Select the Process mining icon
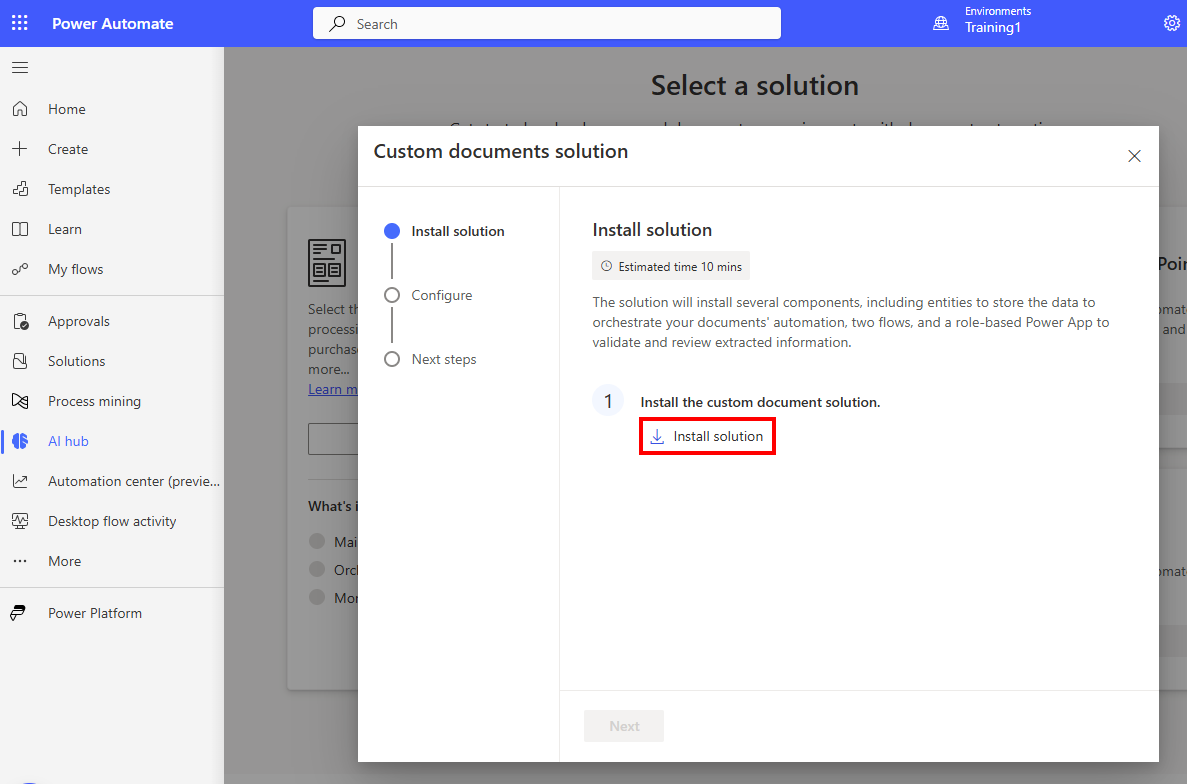The width and height of the screenshot is (1187, 784). 20,401
